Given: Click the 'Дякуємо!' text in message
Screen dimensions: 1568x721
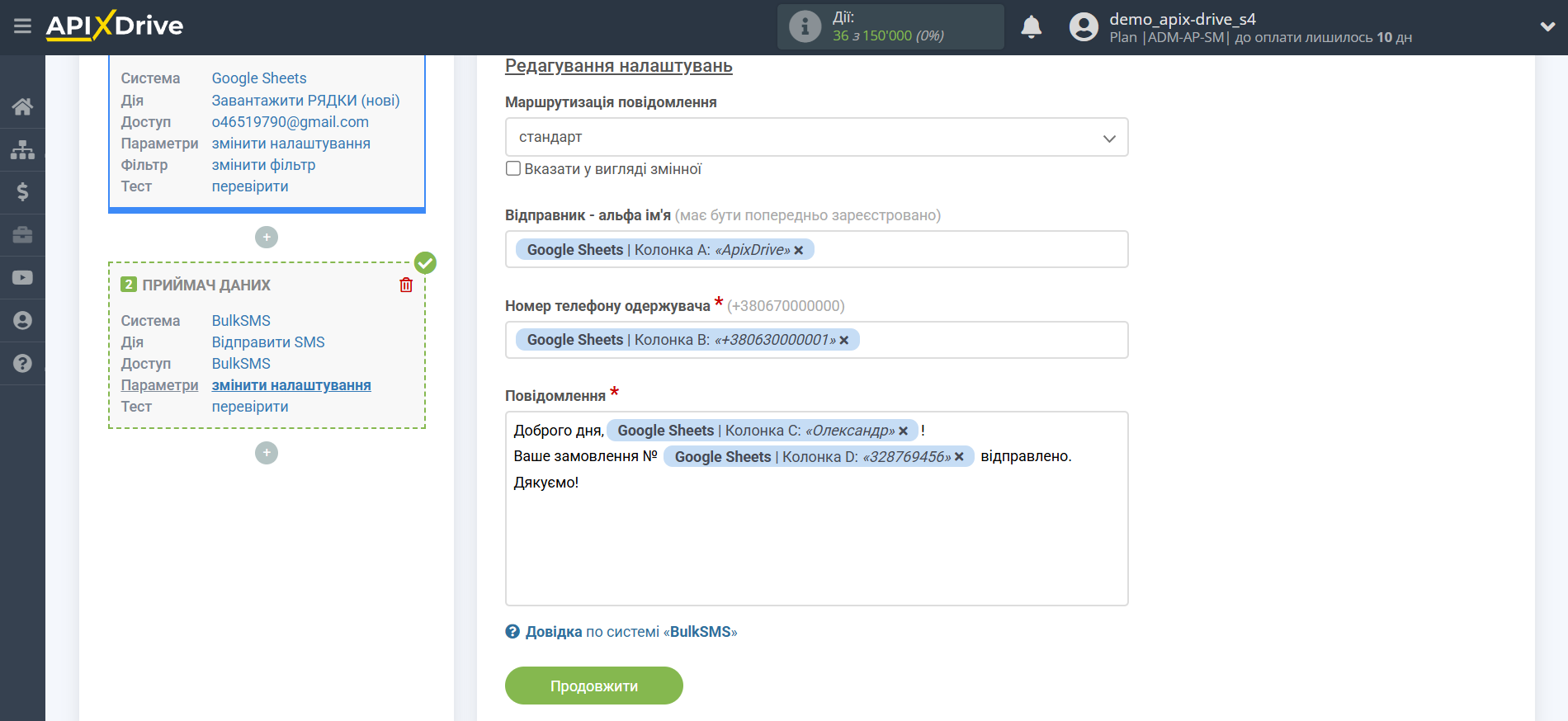Looking at the screenshot, I should pos(546,483).
